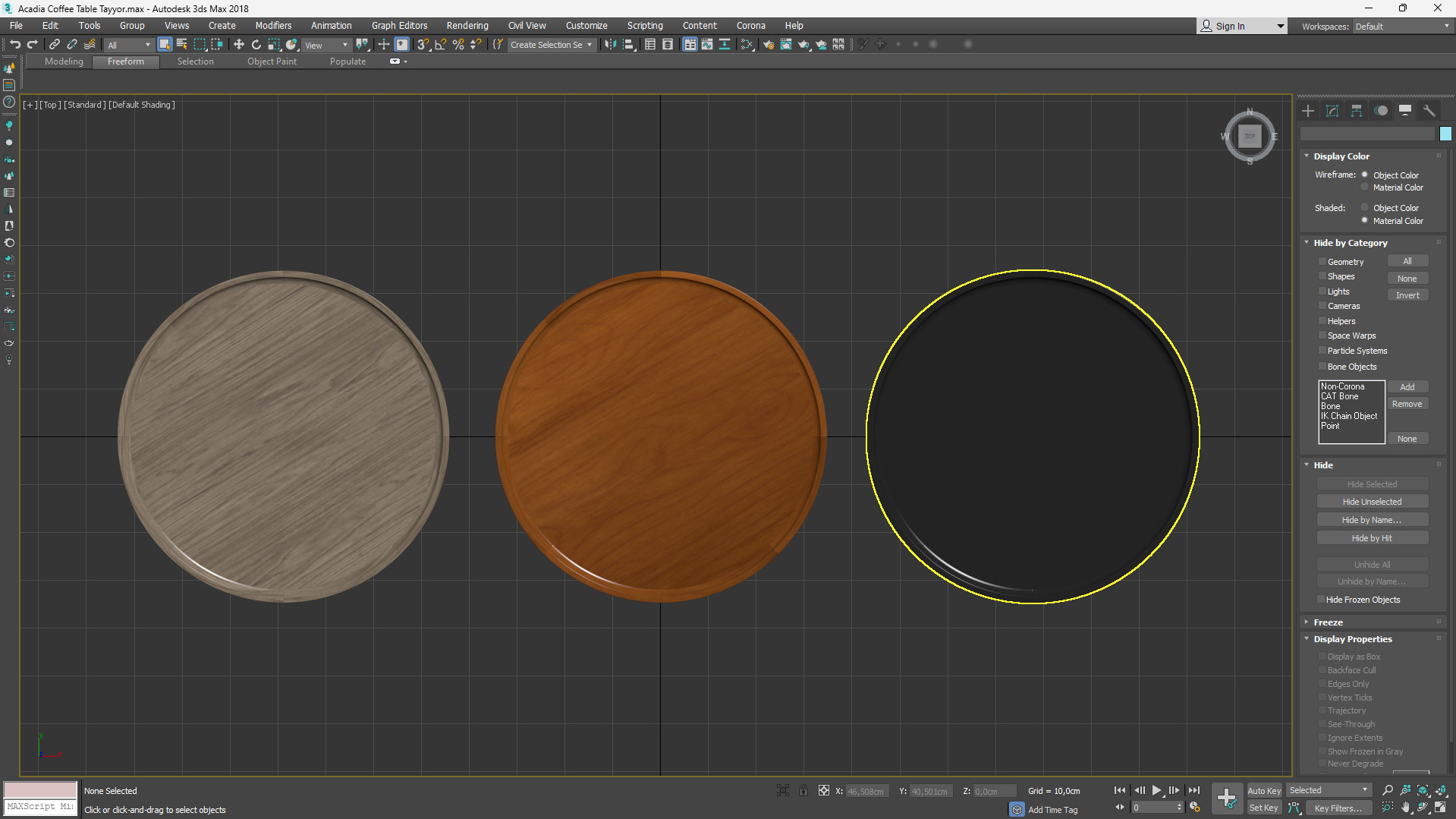Toggle Percent Snap
The image size is (1456, 819).
click(458, 45)
